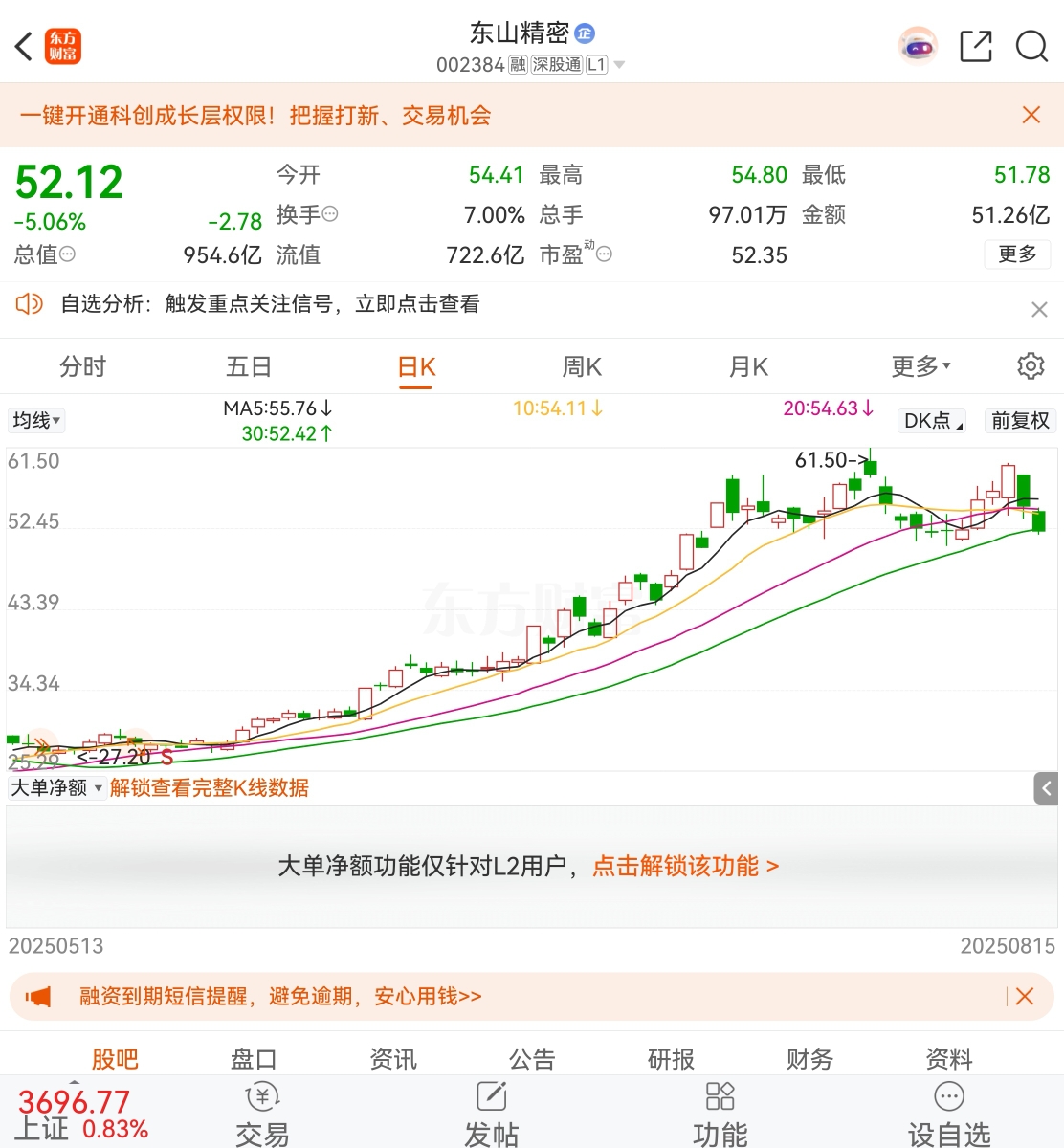Expand the side panel collapse arrow
Viewport: 1064px width, 1148px height.
[x=1046, y=788]
